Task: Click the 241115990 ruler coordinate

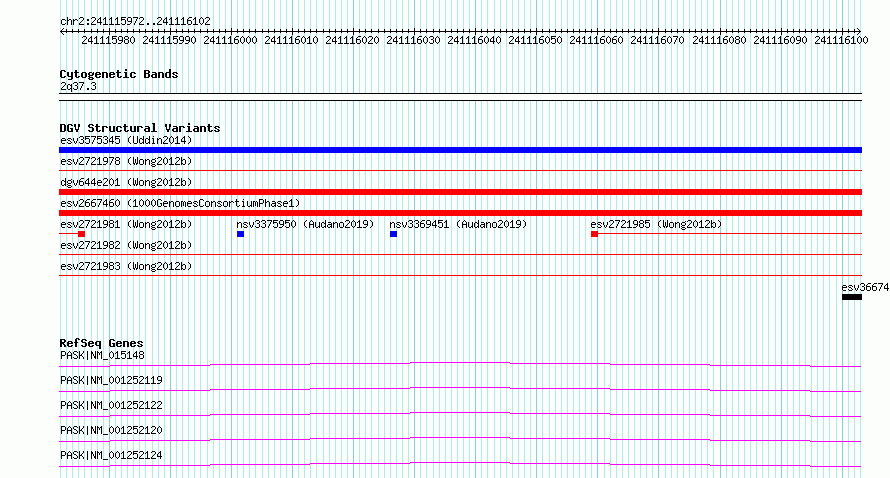Action: click(169, 41)
